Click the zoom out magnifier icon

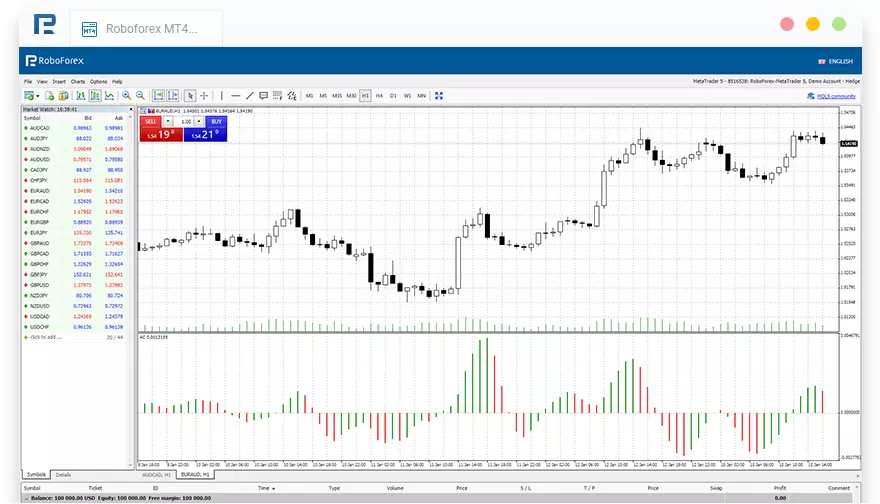pyautogui.click(x=140, y=96)
